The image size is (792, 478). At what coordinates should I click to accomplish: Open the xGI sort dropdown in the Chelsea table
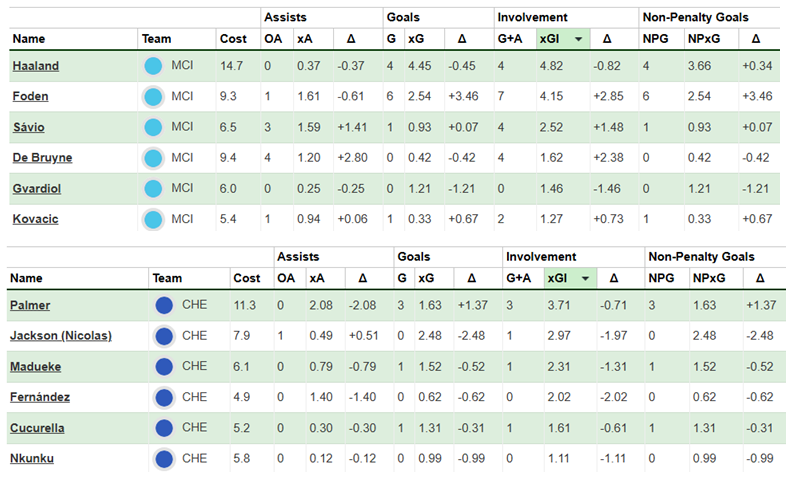(582, 278)
